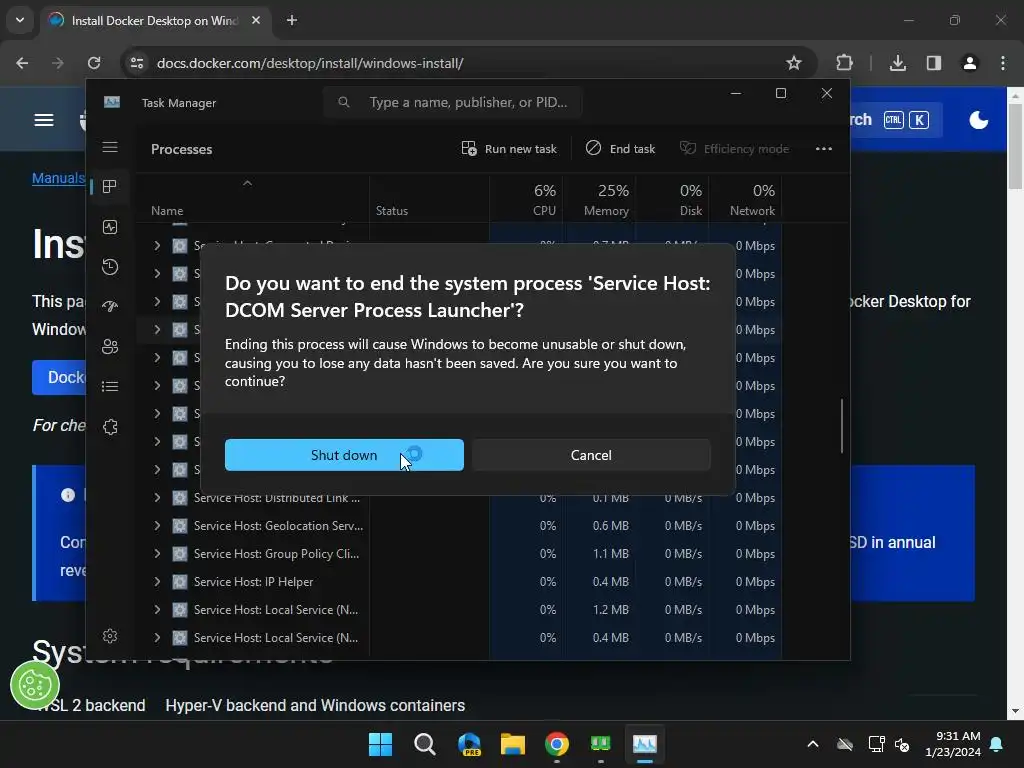1024x768 pixels.
Task: Open the Services puzzle icon in sidebar
Action: [x=110, y=427]
